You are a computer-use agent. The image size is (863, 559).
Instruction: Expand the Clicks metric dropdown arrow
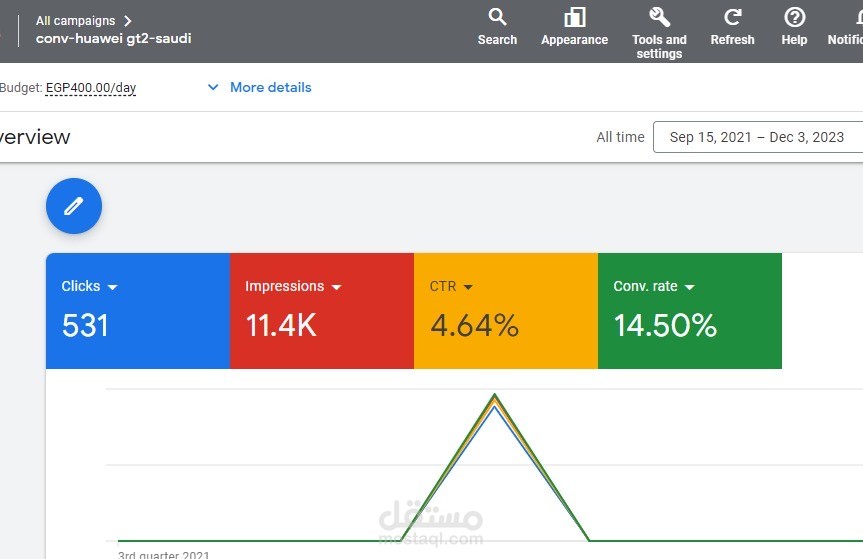click(x=112, y=287)
